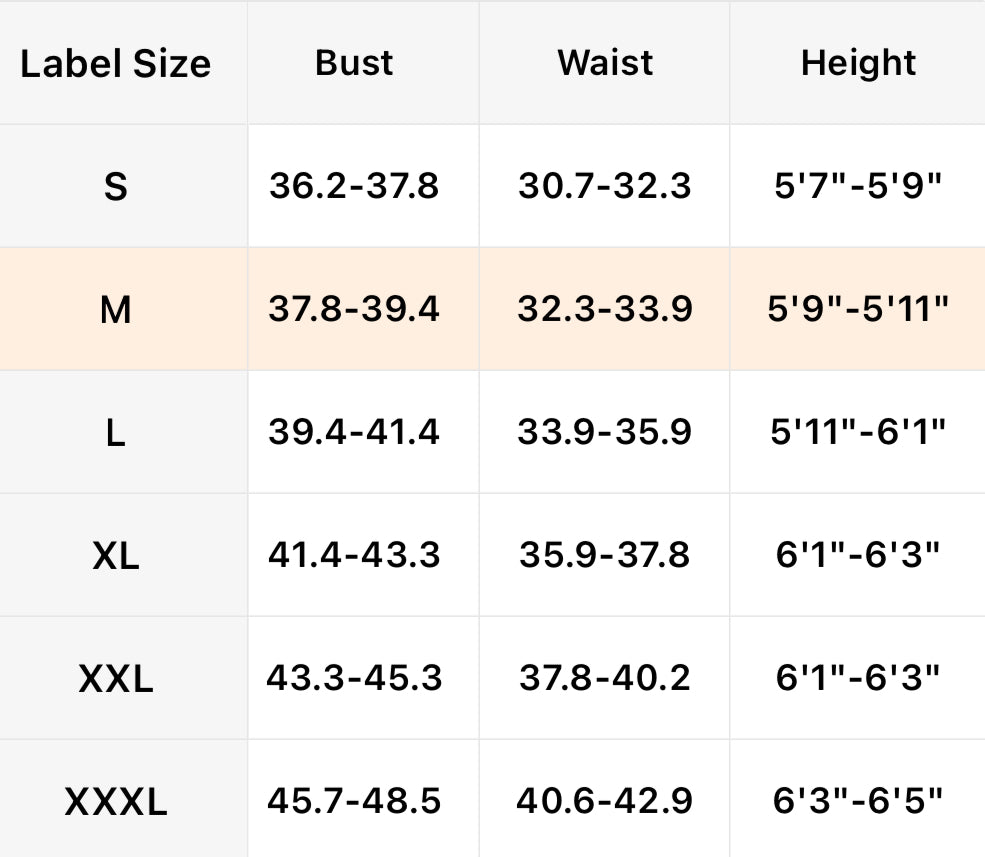Select height cell in the XXL row
This screenshot has height=857, width=985.
click(x=858, y=679)
